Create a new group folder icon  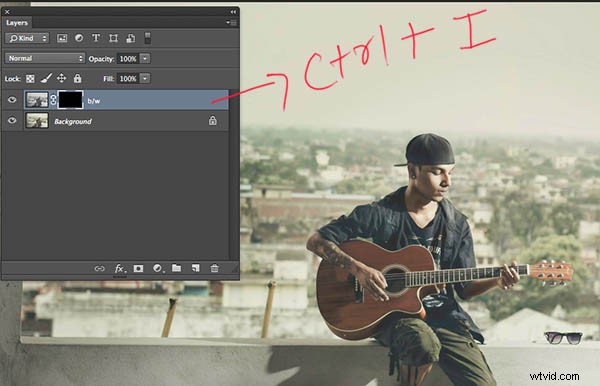(x=176, y=268)
